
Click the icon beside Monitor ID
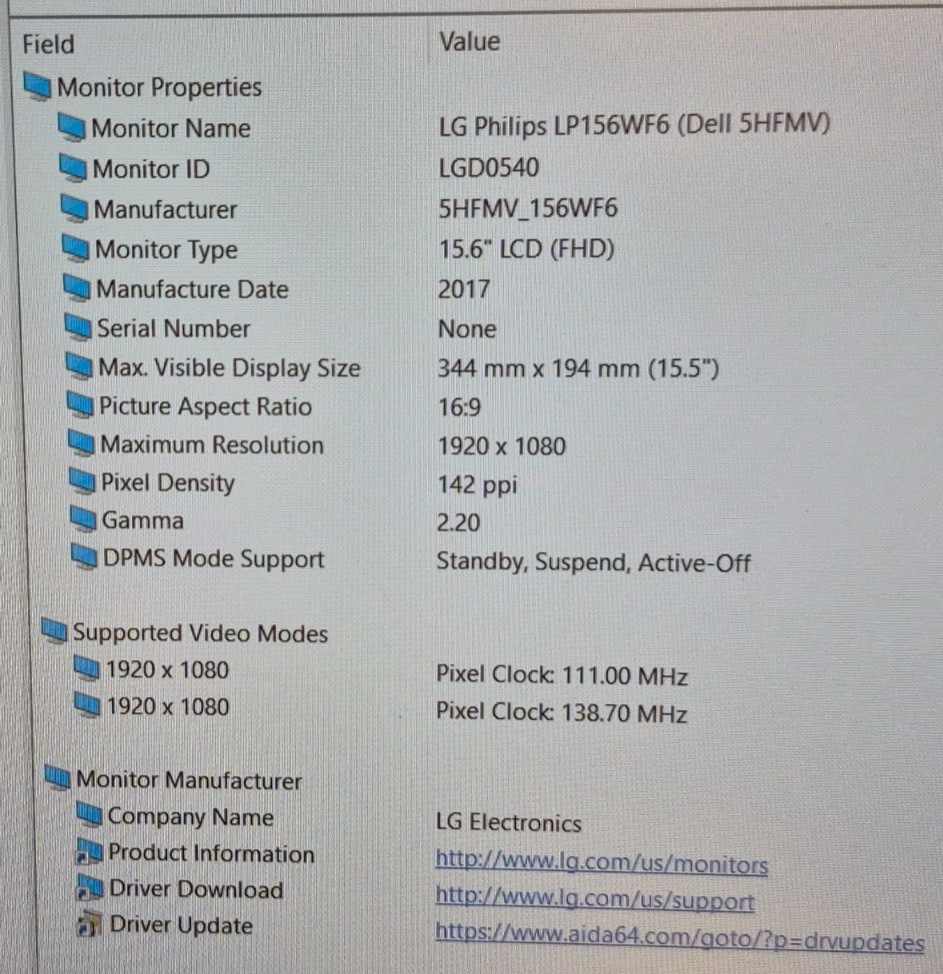click(x=73, y=168)
